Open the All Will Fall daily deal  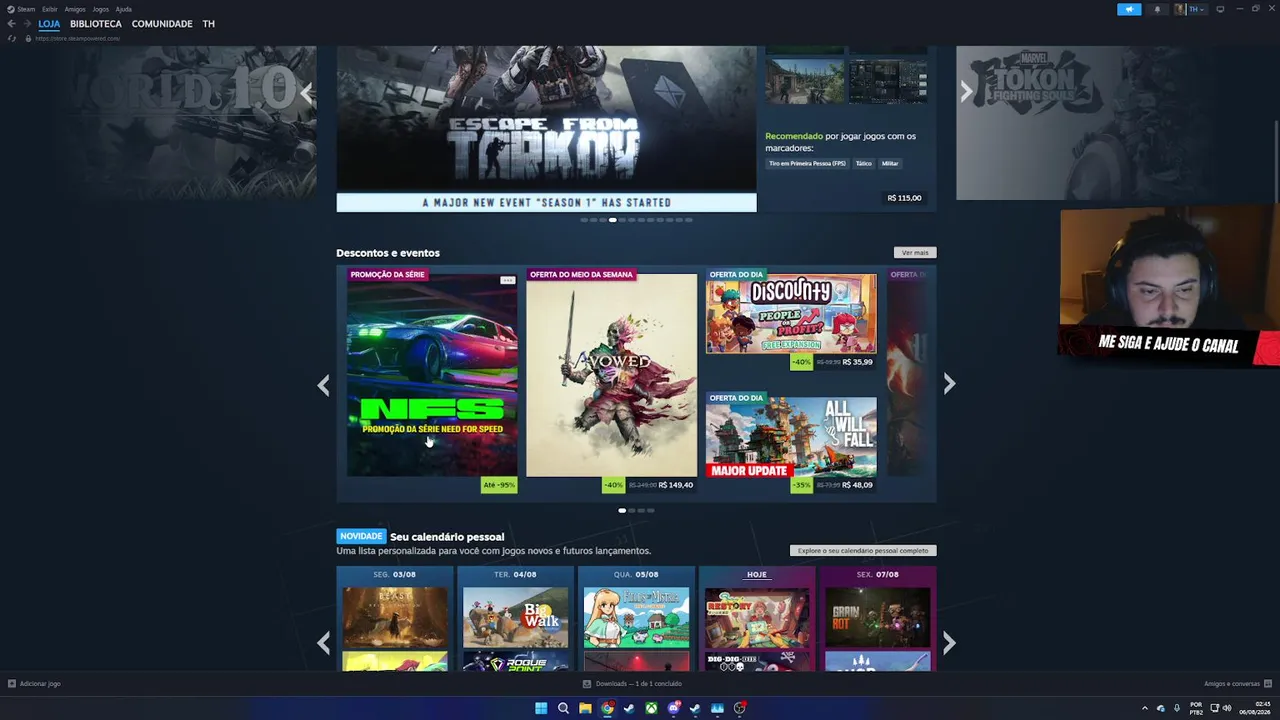[791, 437]
